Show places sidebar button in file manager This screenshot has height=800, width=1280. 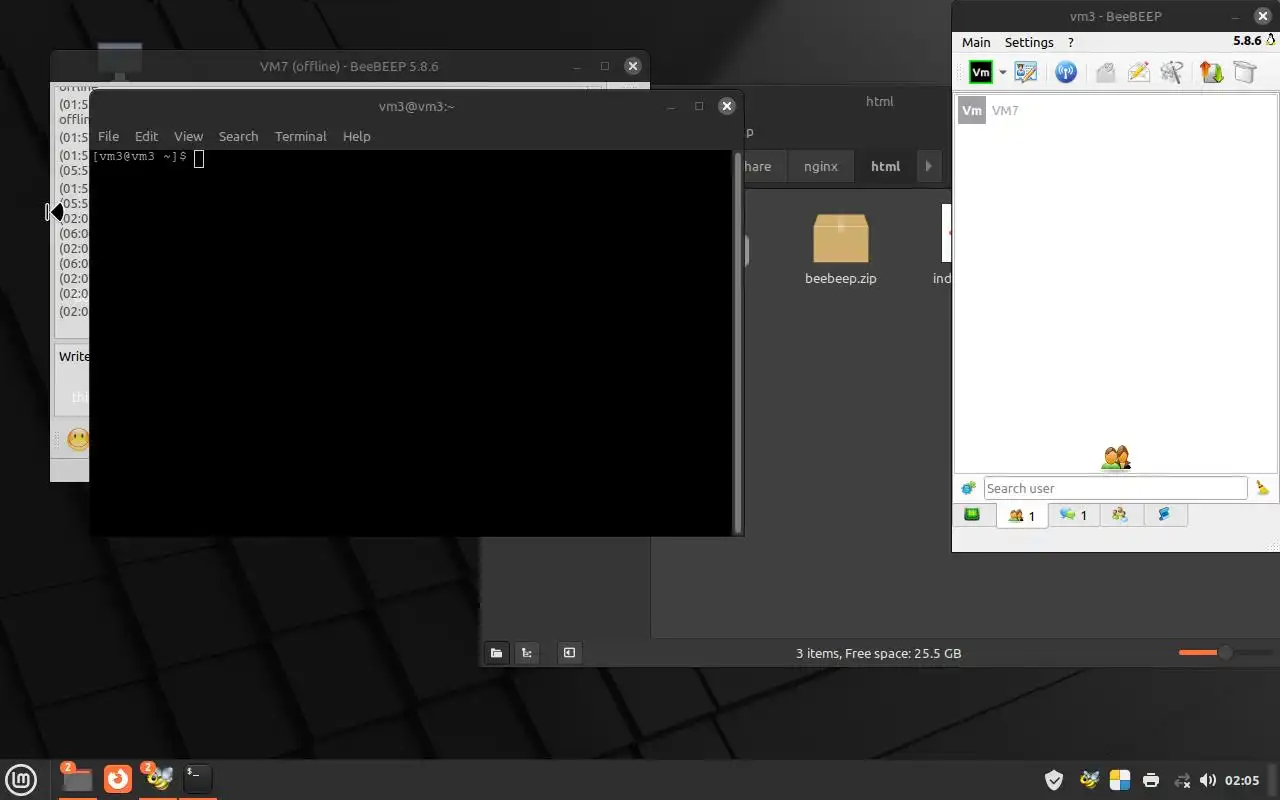[496, 653]
